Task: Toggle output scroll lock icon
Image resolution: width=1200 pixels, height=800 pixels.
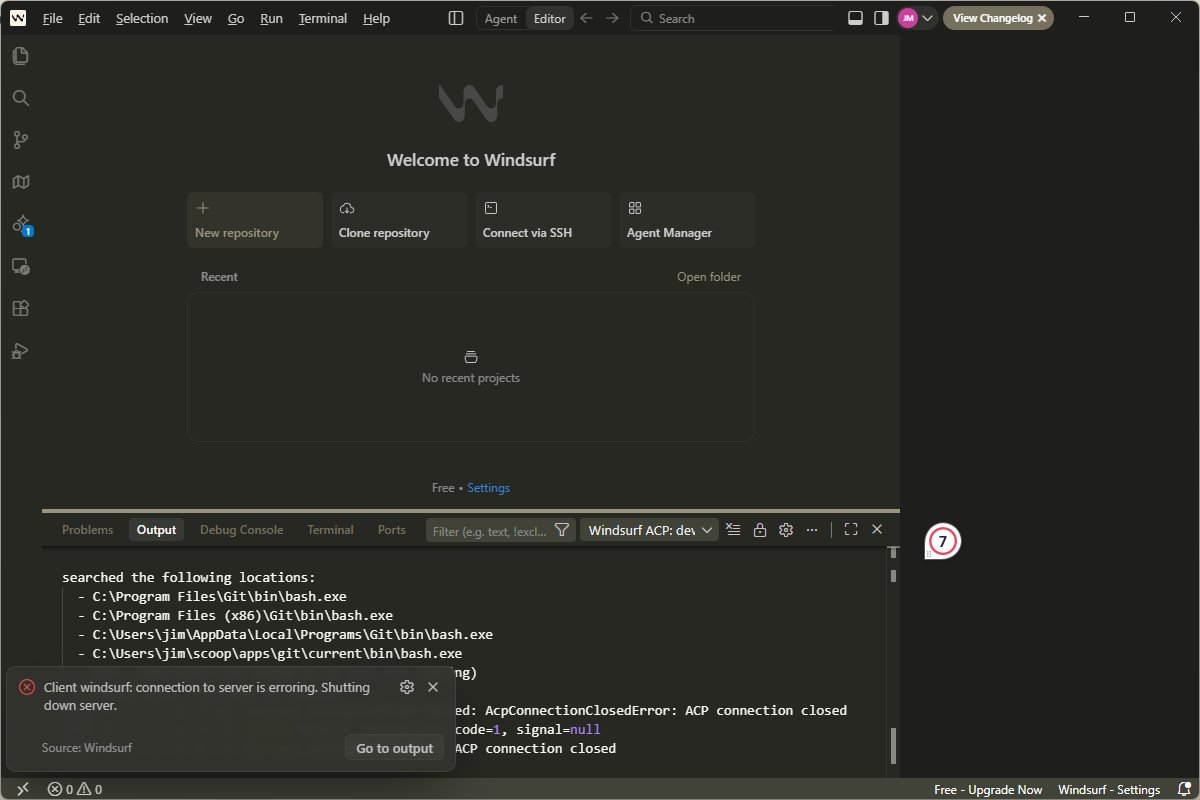Action: [760, 530]
